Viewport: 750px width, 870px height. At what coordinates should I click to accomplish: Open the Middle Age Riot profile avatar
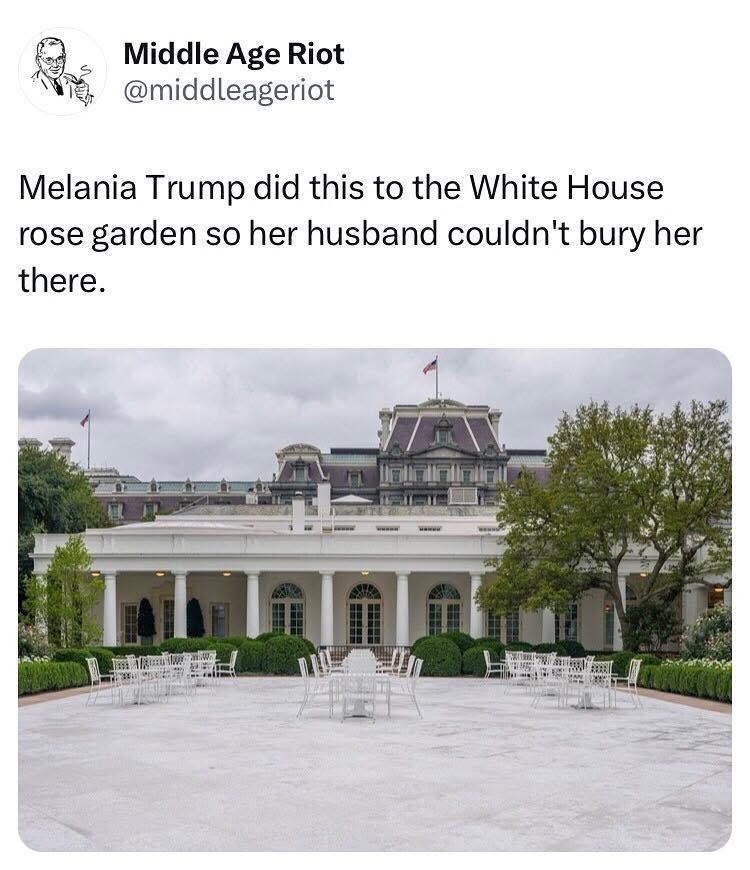pyautogui.click(x=62, y=72)
